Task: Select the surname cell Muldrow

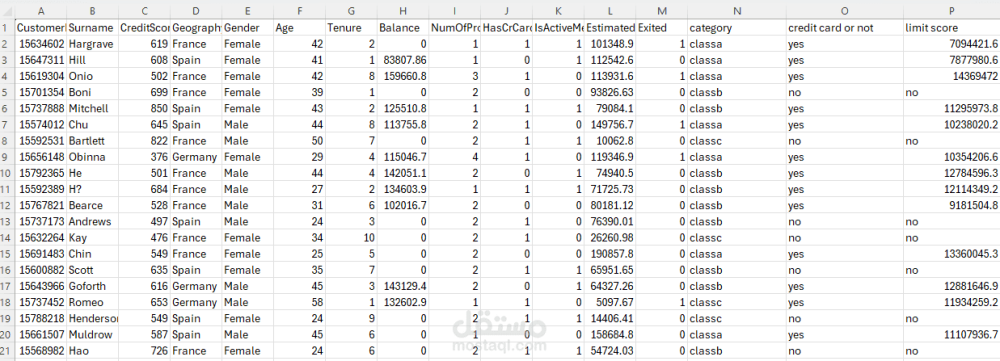Action: (x=92, y=335)
